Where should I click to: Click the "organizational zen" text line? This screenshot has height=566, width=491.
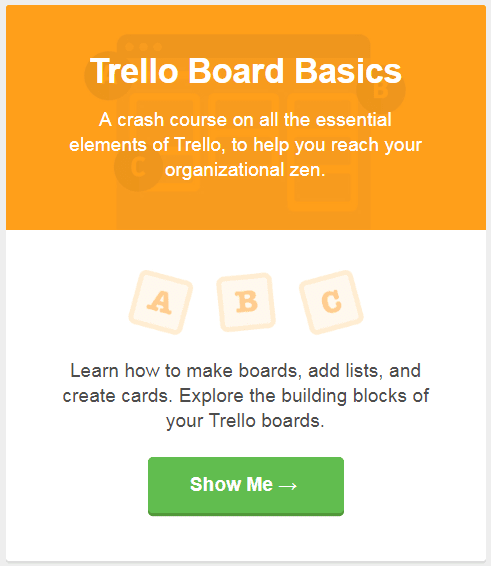(x=246, y=170)
